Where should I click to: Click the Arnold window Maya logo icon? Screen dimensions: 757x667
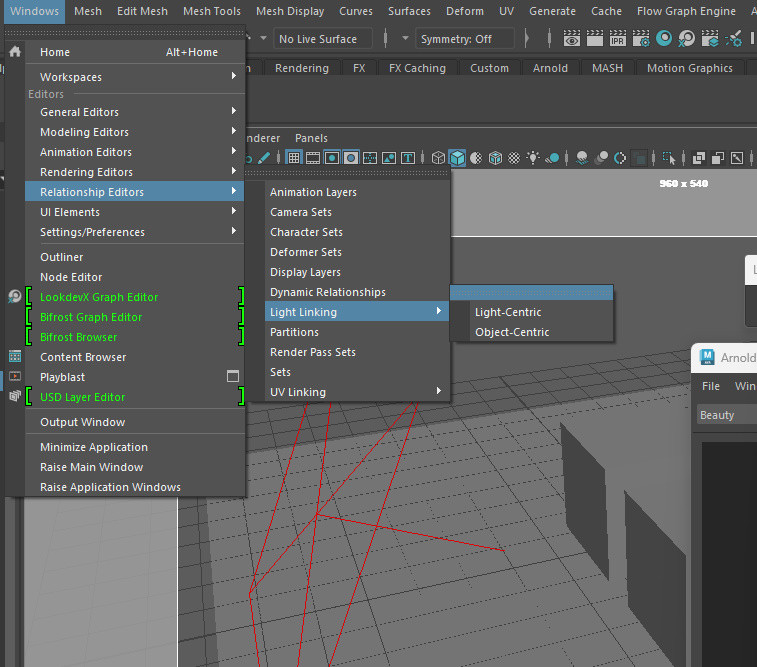[707, 357]
